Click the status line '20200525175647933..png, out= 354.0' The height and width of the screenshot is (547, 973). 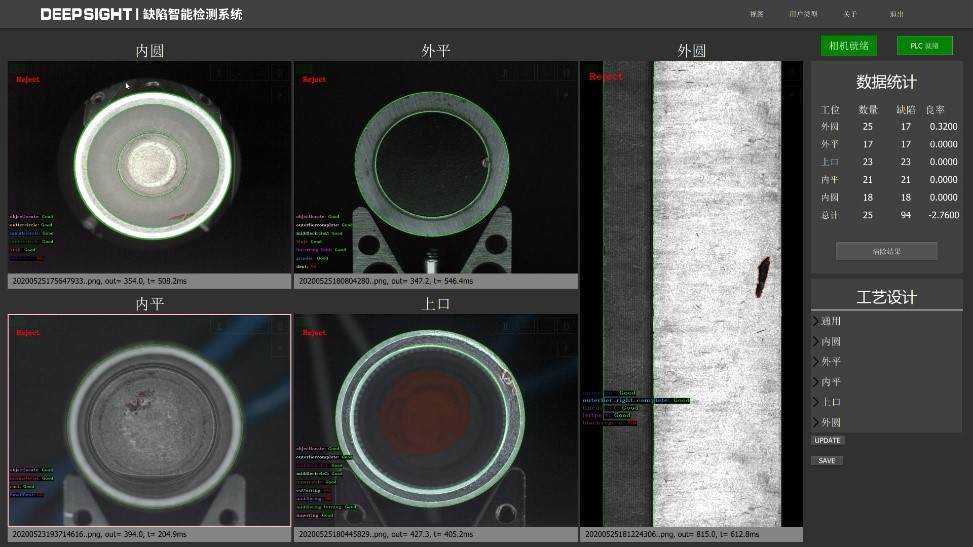[x=150, y=281]
